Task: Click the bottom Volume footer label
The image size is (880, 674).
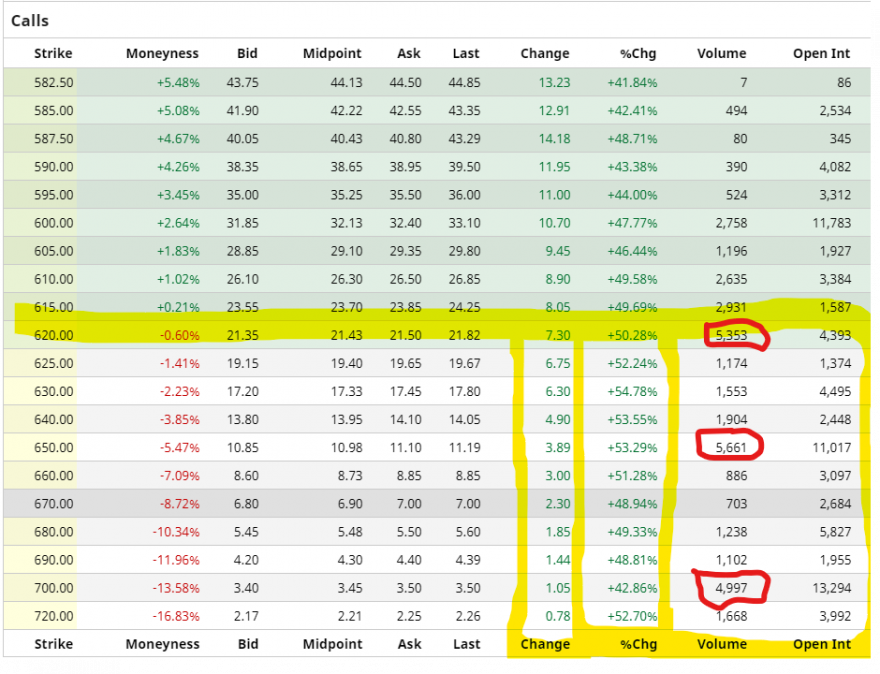Action: tap(722, 644)
